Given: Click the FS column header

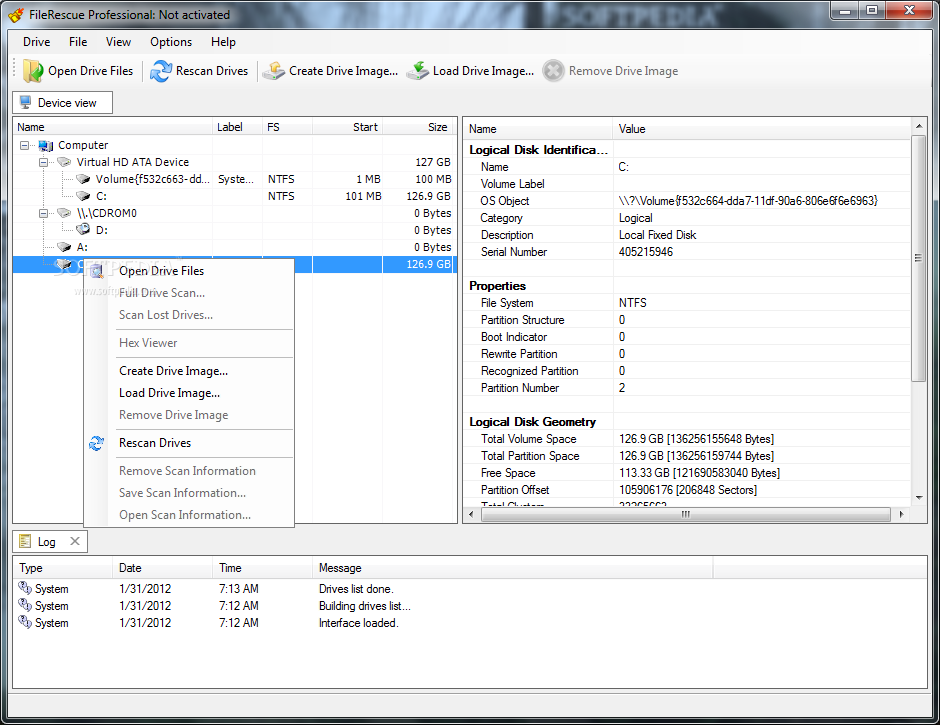Looking at the screenshot, I should click(287, 127).
